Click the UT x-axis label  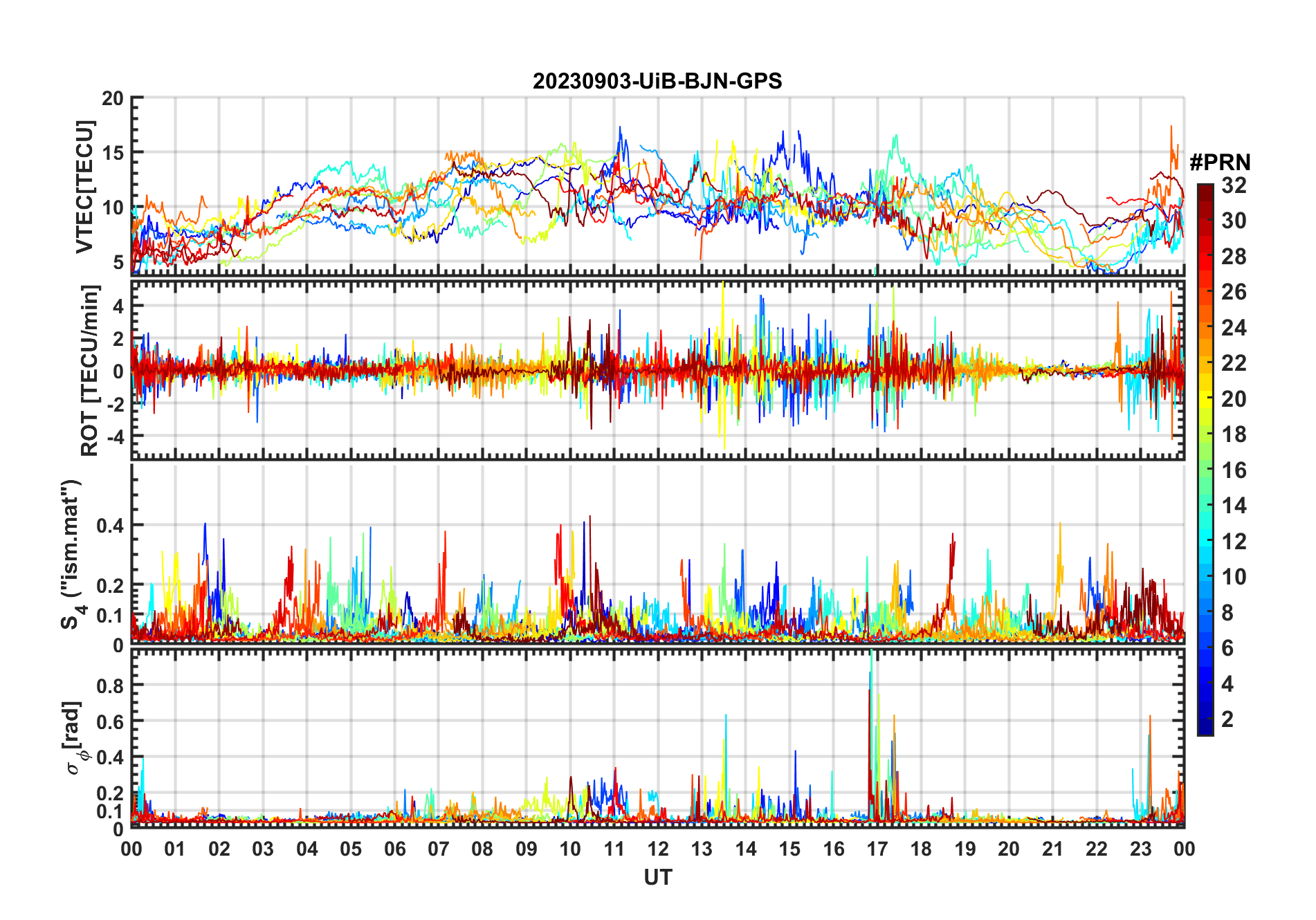click(x=657, y=878)
